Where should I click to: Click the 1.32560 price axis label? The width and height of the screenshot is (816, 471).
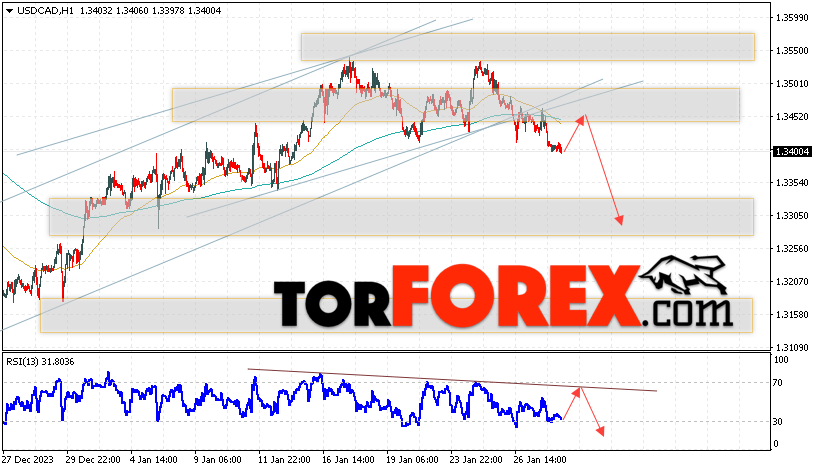pos(792,249)
